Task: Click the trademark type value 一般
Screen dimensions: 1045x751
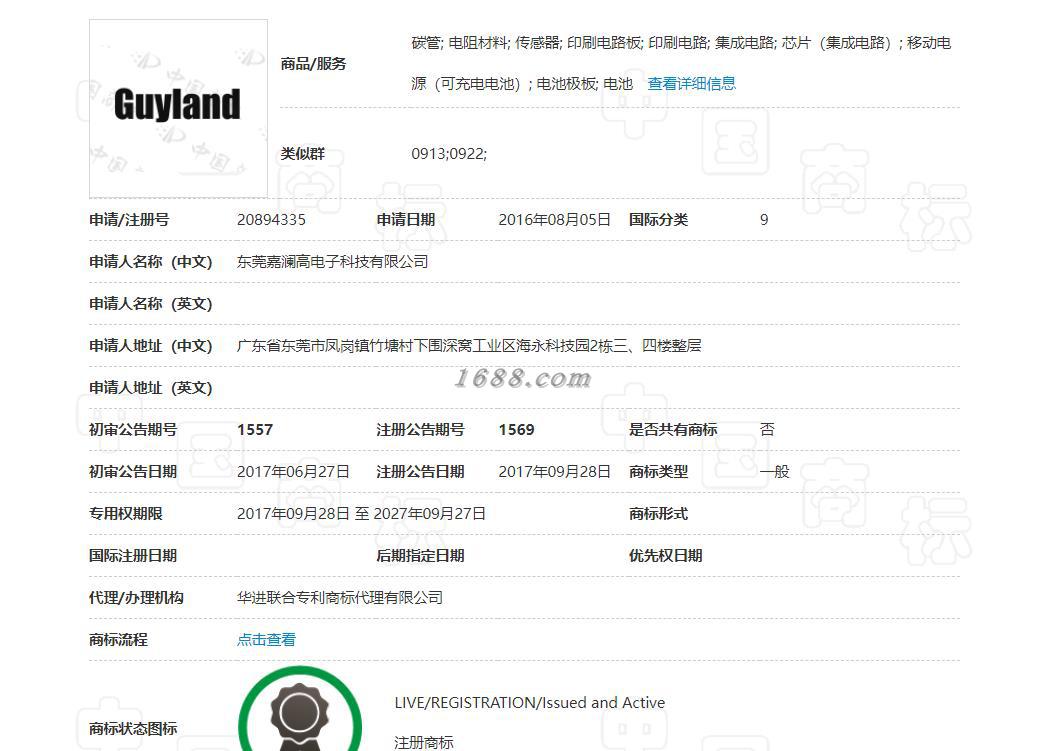Action: 774,472
